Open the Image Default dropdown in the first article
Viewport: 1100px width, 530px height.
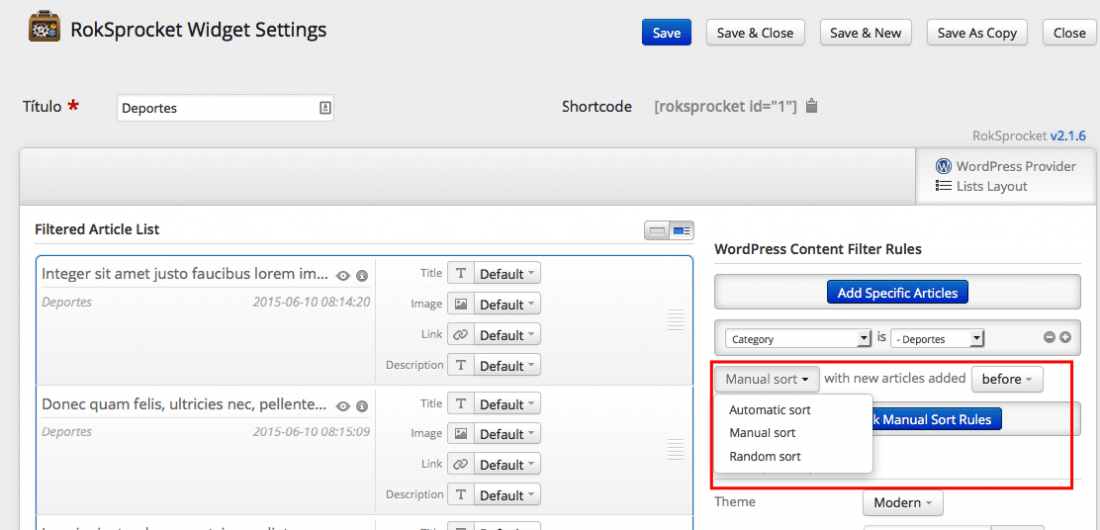click(507, 304)
